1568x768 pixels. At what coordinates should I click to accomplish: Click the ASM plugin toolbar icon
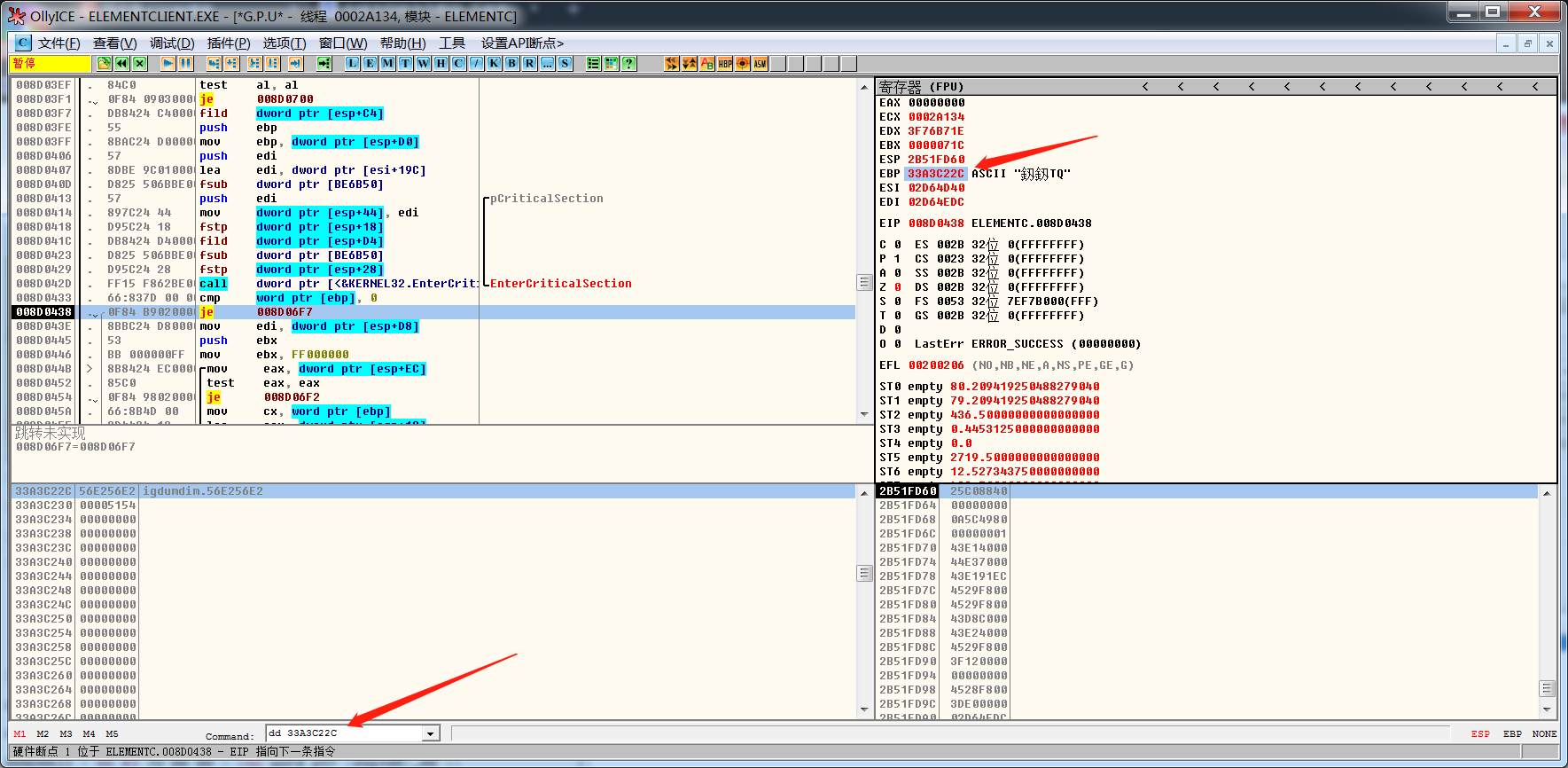pos(761,63)
